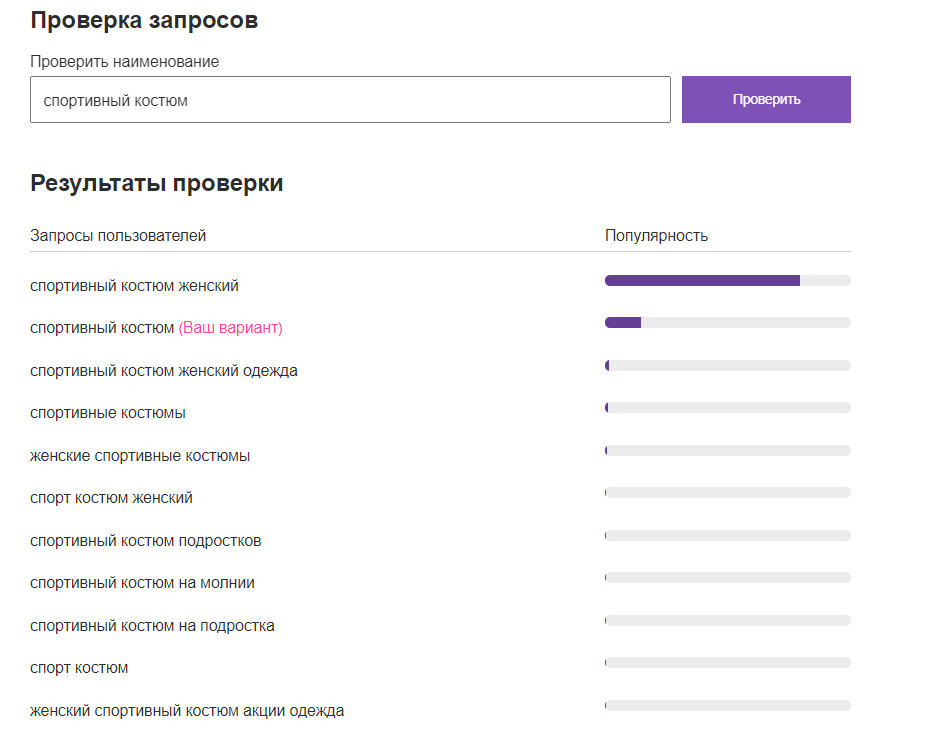
Task: Click the 'Результаты проверки' heading
Action: (156, 183)
